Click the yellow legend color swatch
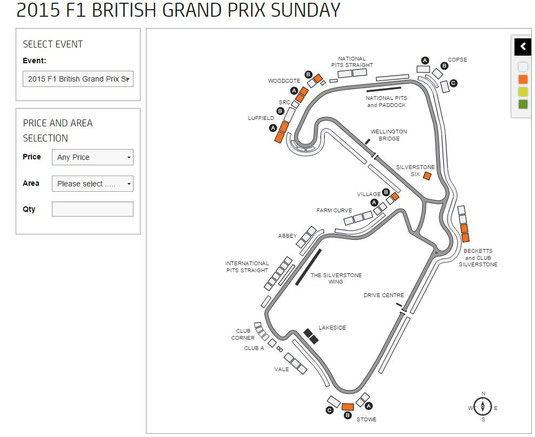Image resolution: width=535 pixels, height=437 pixels. [x=523, y=92]
